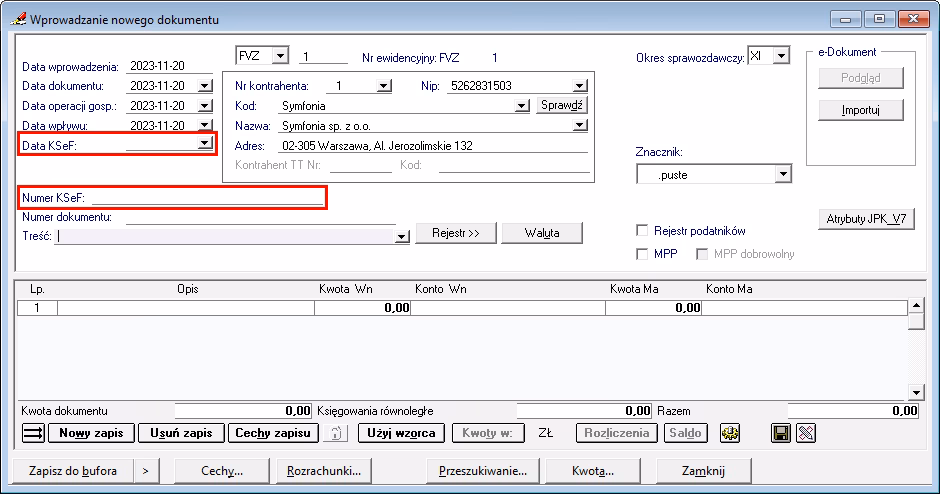The image size is (940, 494).
Task: Click the > arrow beside Zapisz do bufora
Action: [146, 471]
